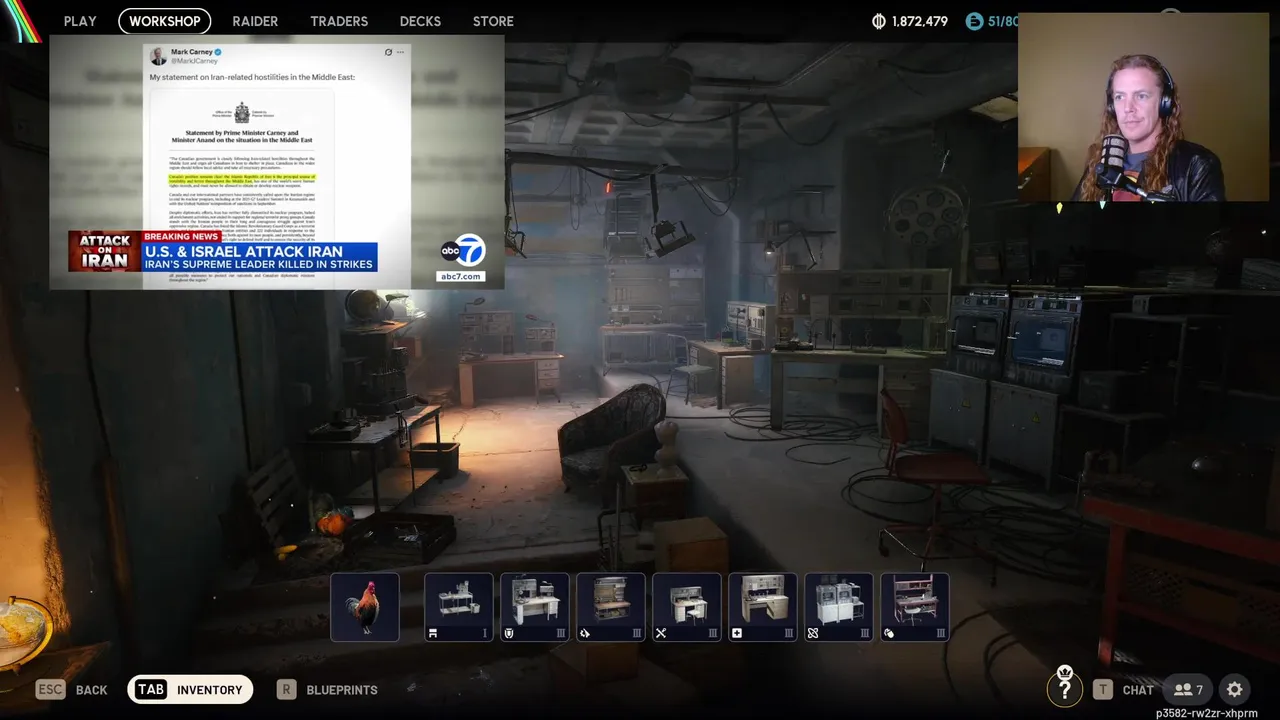Viewport: 1280px width, 720px height.
Task: Switch to the PLAY tab
Action: tap(80, 21)
